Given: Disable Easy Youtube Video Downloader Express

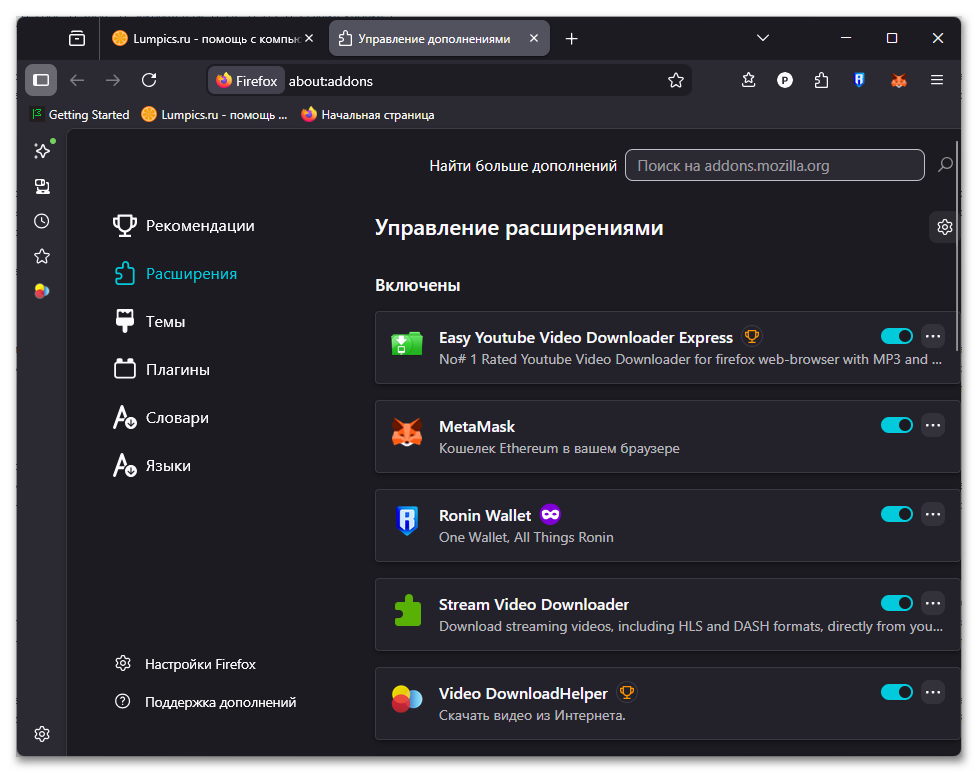Looking at the screenshot, I should 896,336.
